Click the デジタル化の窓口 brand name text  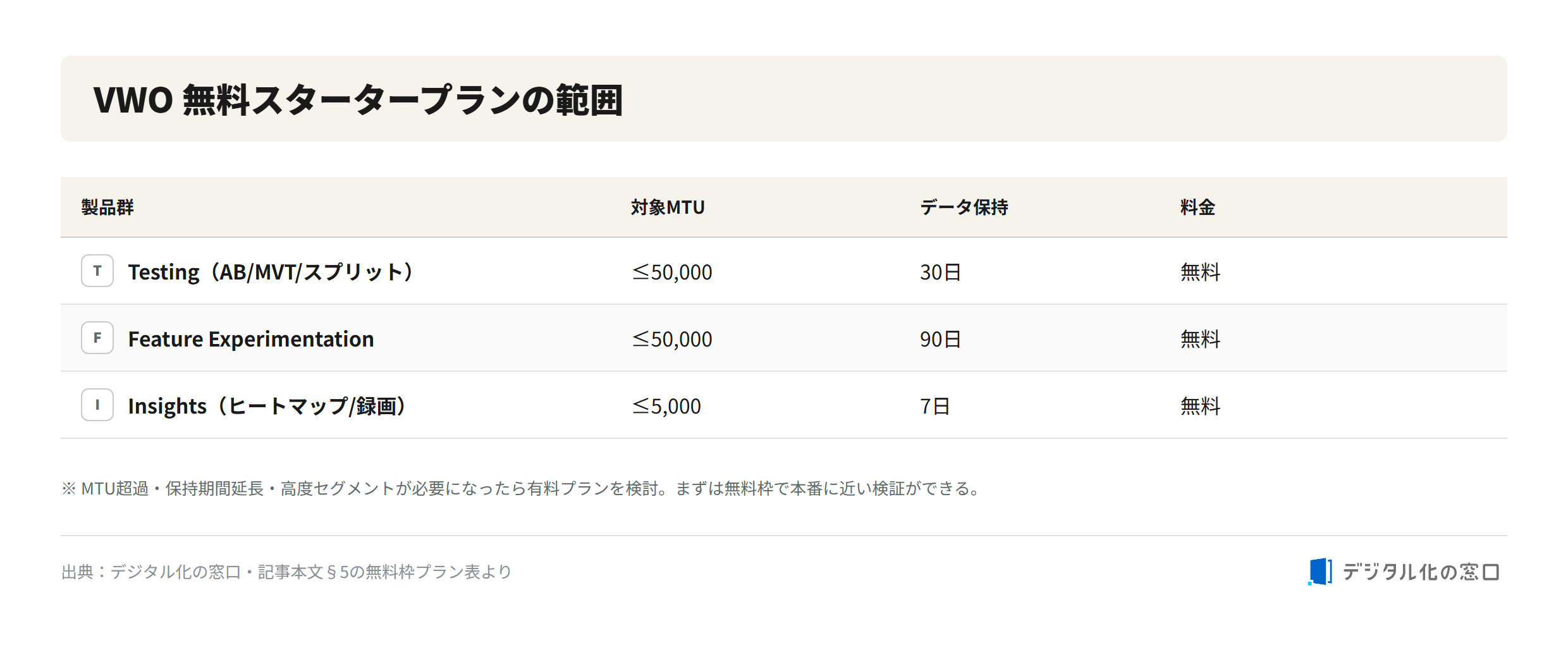click(1421, 572)
